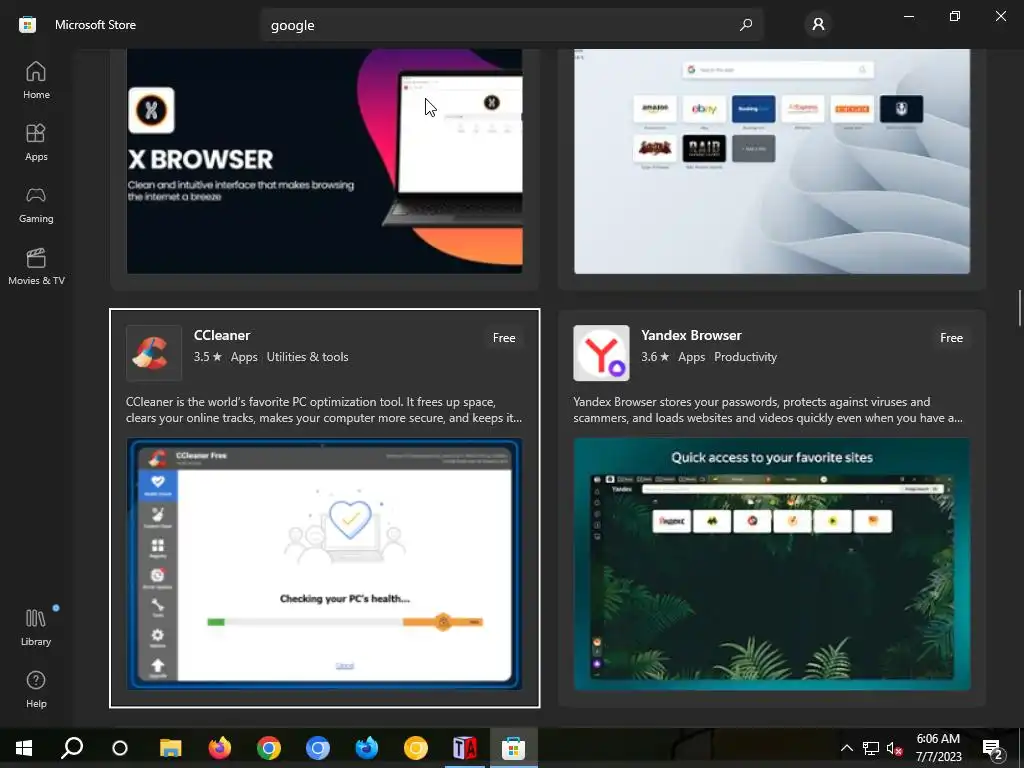The width and height of the screenshot is (1024, 768).
Task: Open the user account profile icon
Action: [818, 25]
